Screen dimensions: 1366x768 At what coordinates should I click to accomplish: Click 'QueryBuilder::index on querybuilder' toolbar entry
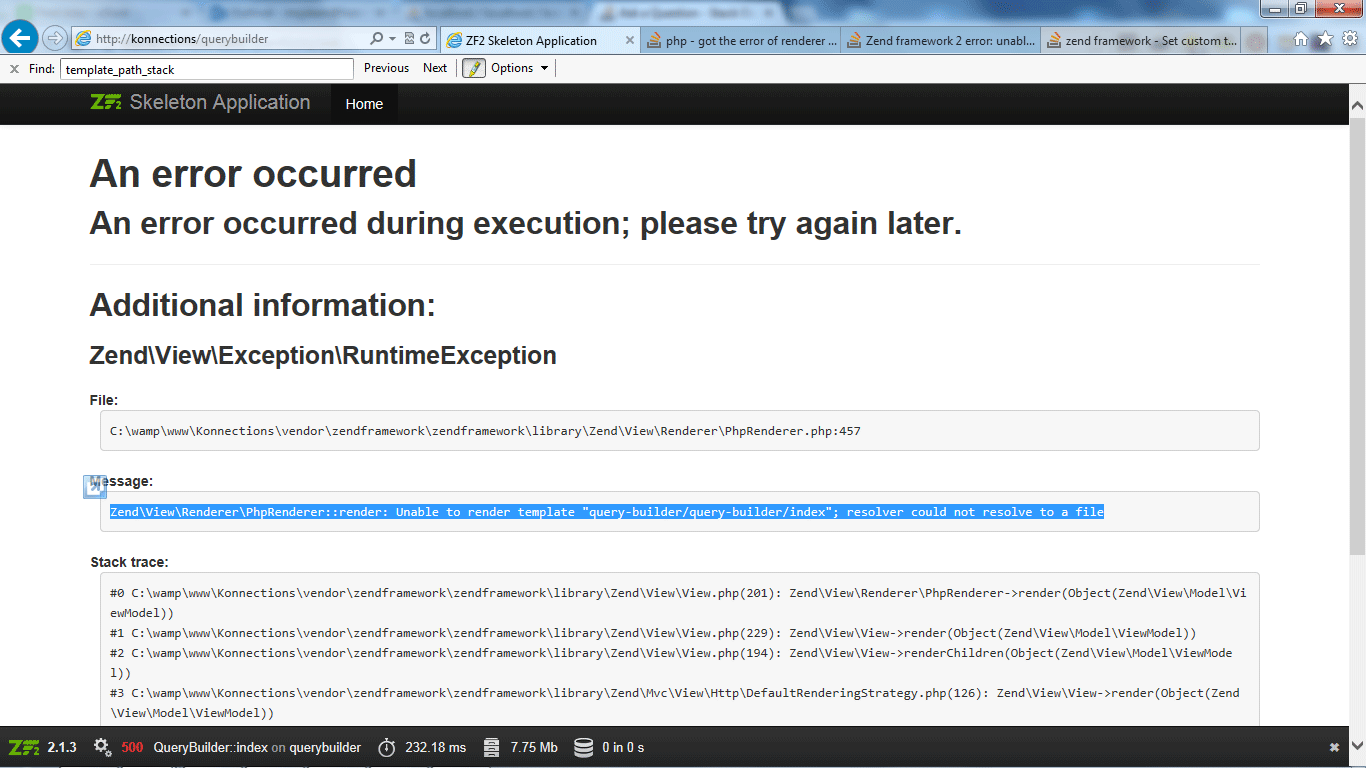pos(257,747)
